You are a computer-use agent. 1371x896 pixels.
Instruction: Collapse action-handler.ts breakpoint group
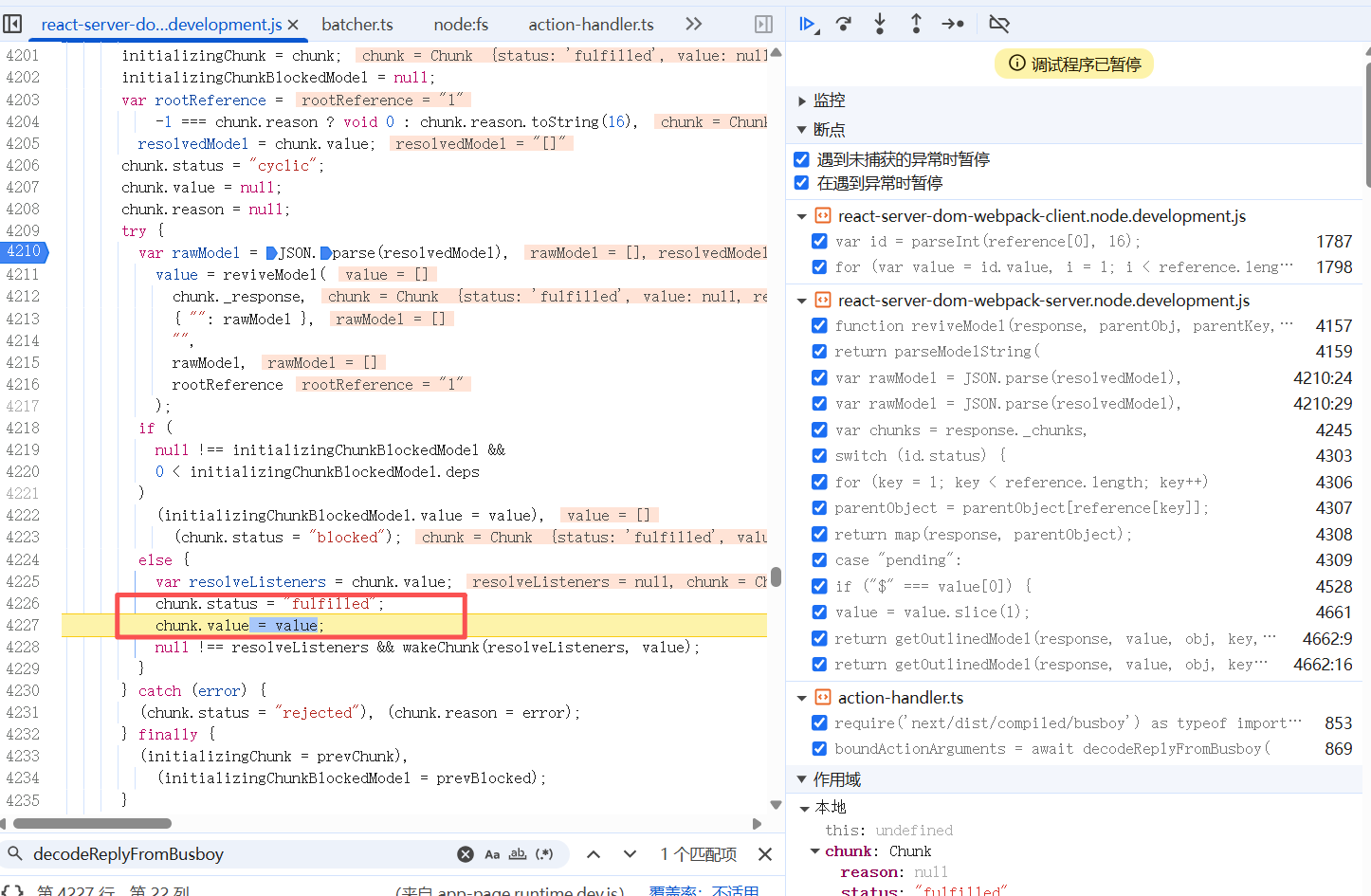(x=802, y=698)
